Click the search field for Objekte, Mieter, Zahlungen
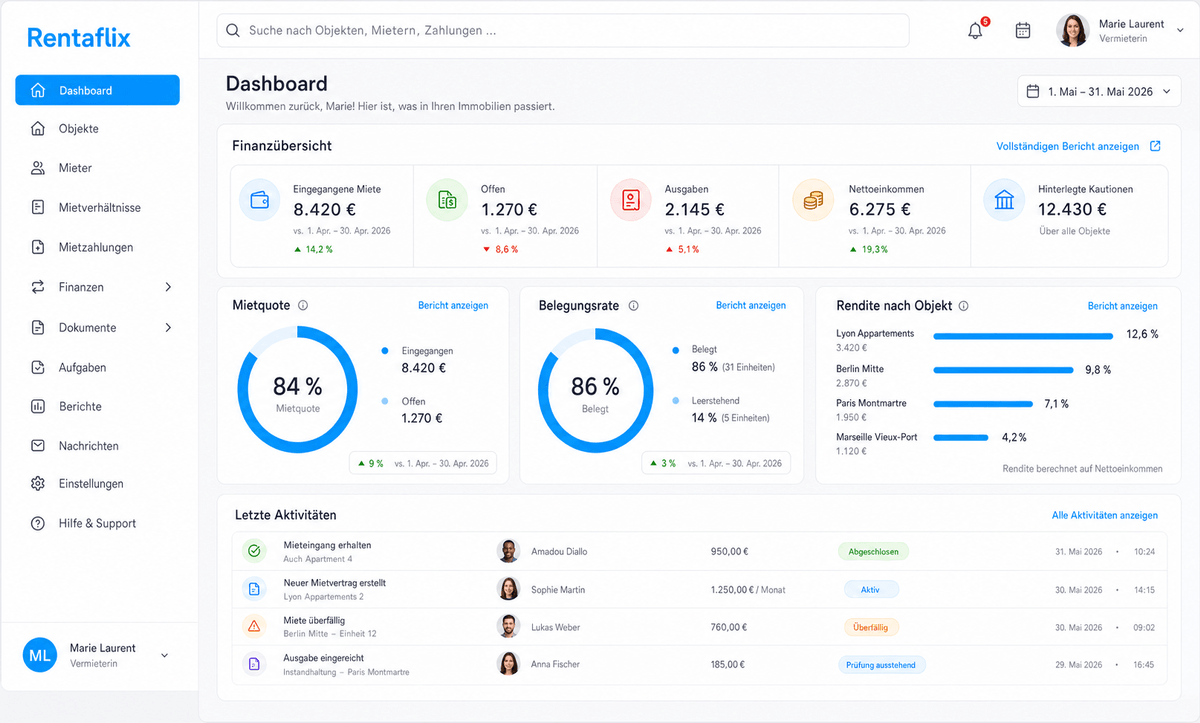1200x723 pixels. [563, 30]
